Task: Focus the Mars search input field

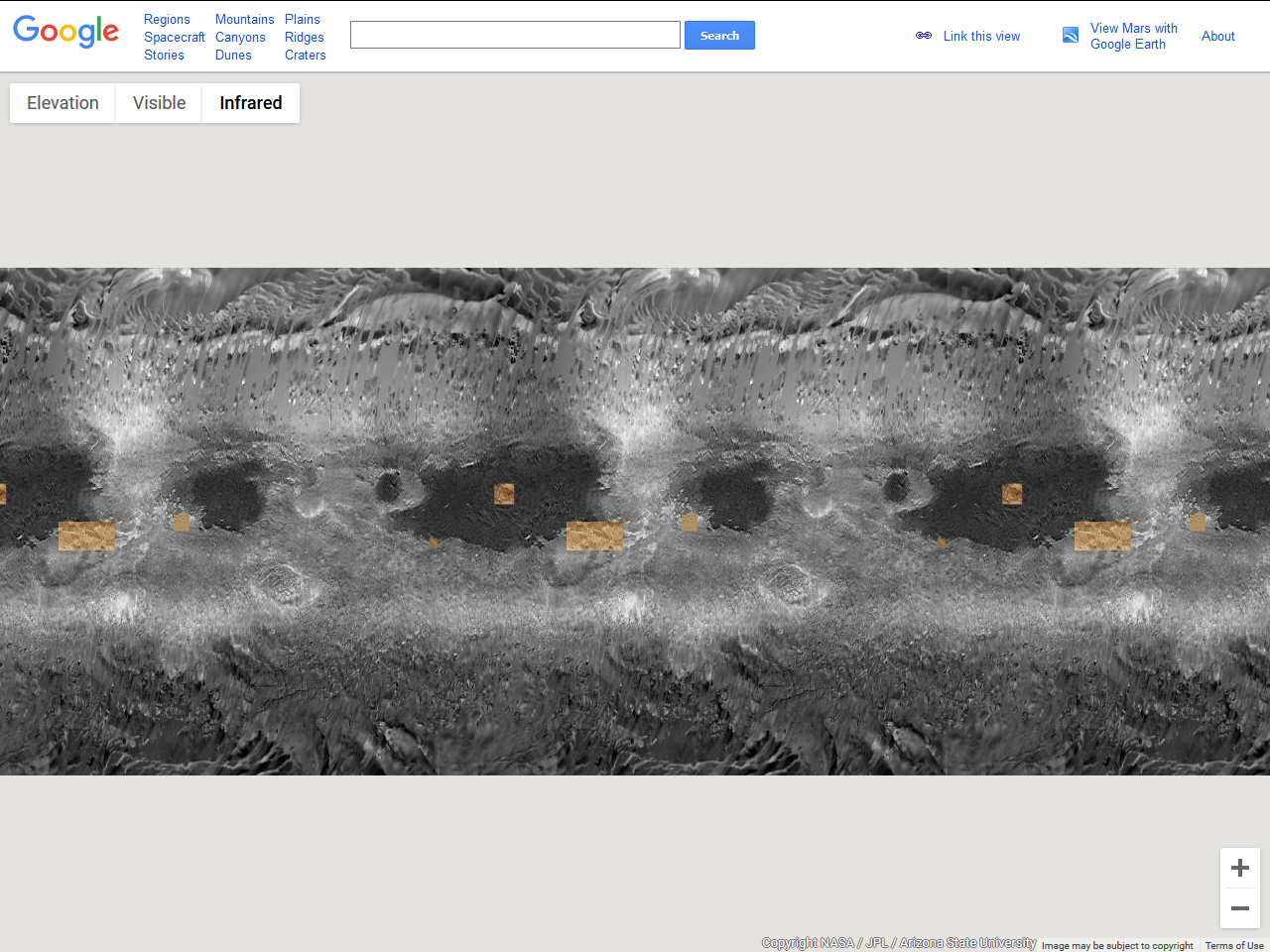Action: click(x=515, y=35)
